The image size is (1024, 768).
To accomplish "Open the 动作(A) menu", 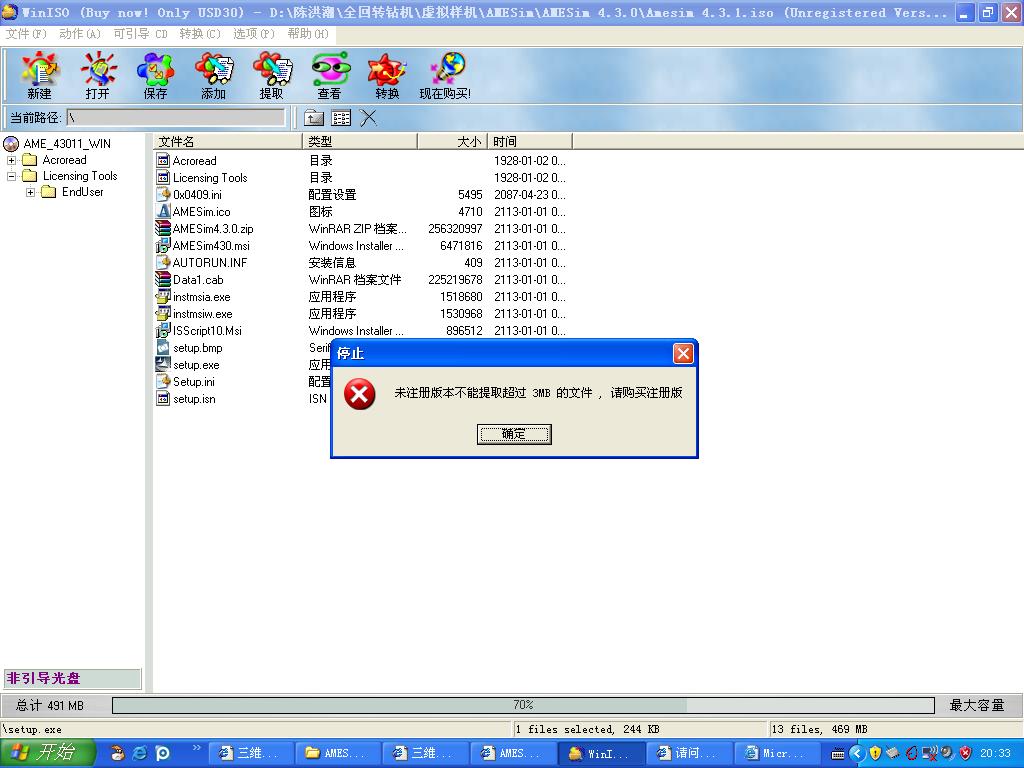I will 80,34.
